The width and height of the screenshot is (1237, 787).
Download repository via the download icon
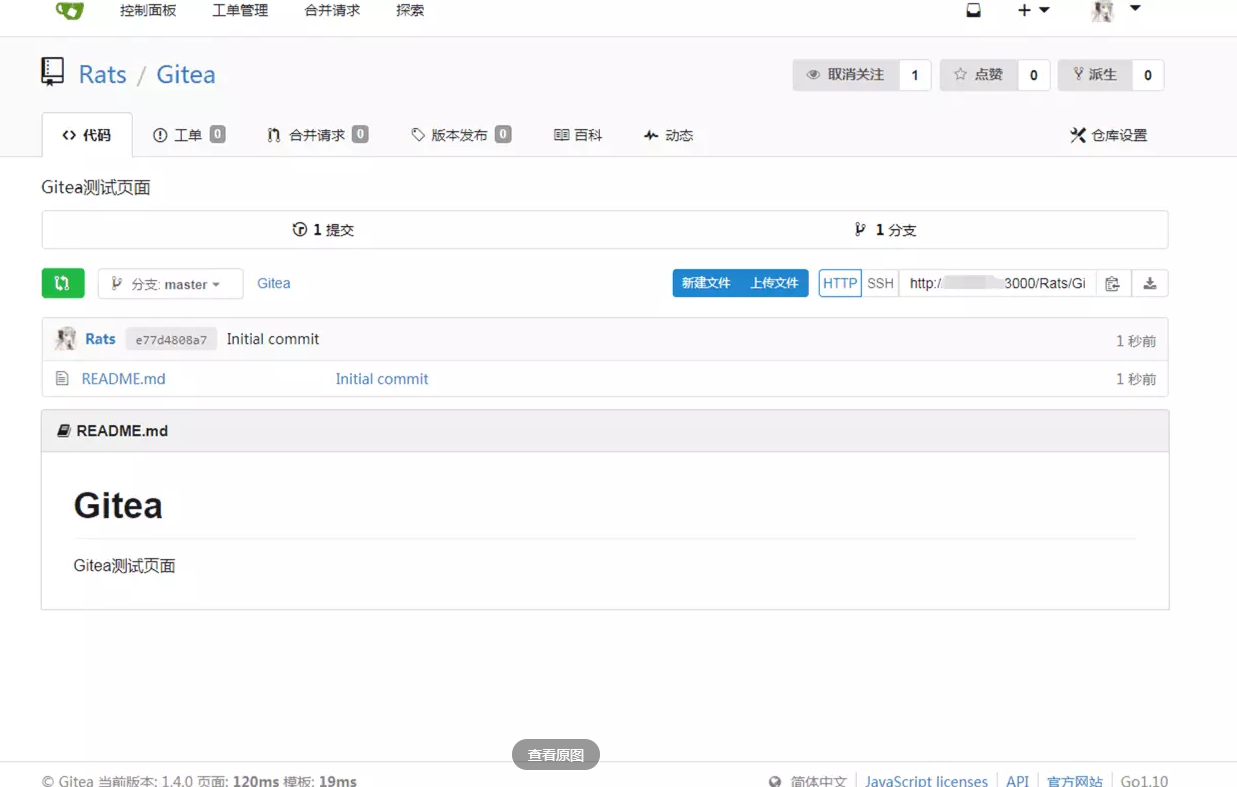point(1150,283)
